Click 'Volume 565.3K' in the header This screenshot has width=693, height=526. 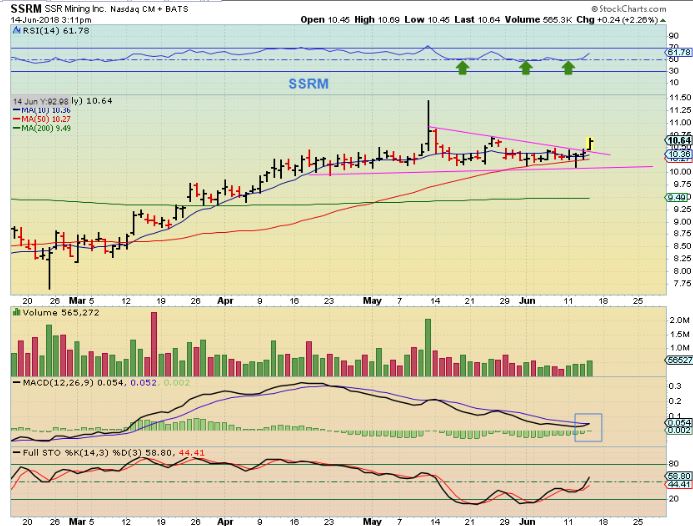point(539,20)
